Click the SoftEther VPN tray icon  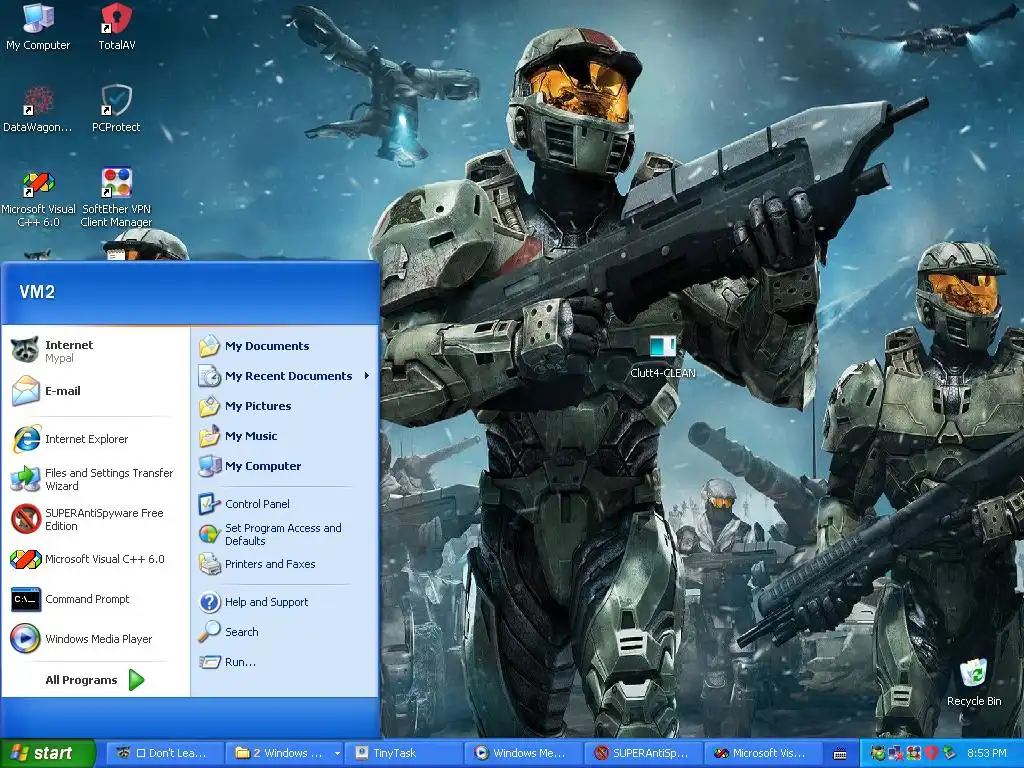[x=914, y=753]
